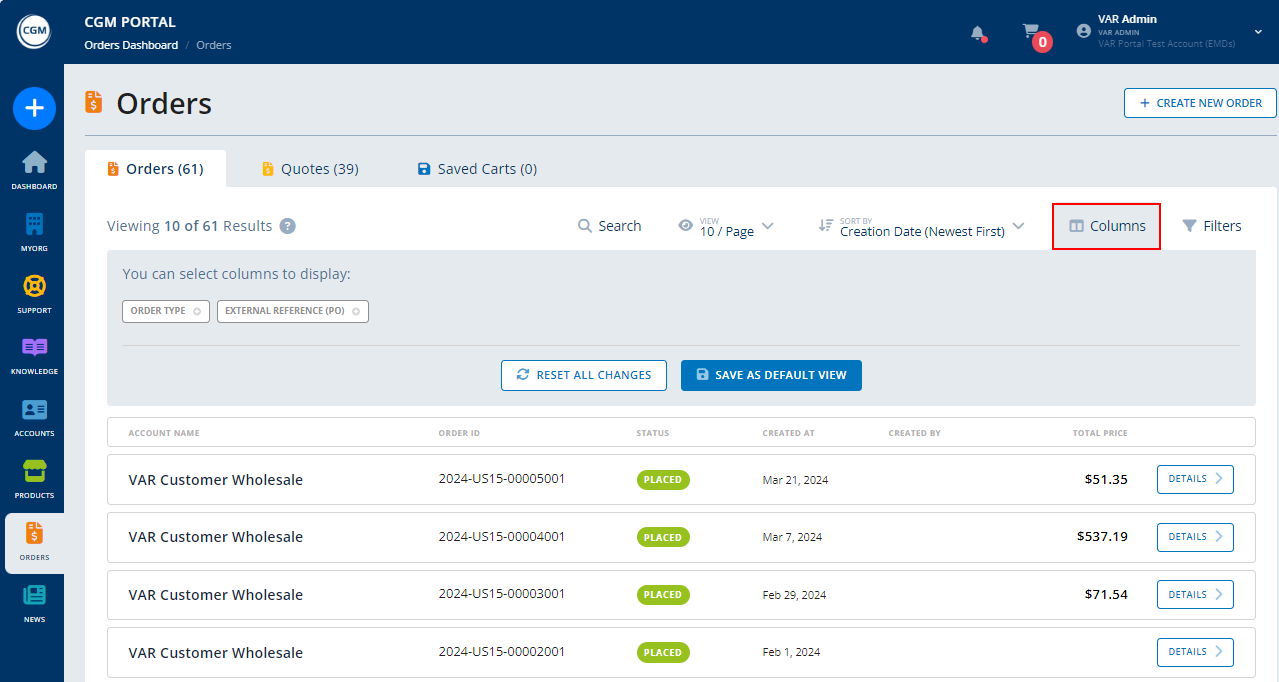Click Reset All Changes button
The image size is (1279, 682).
[x=584, y=375]
